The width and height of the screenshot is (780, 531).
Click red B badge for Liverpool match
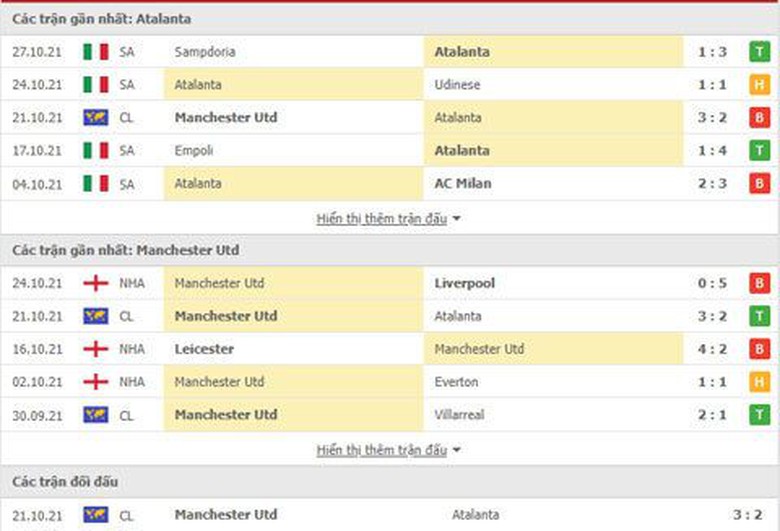(x=759, y=284)
